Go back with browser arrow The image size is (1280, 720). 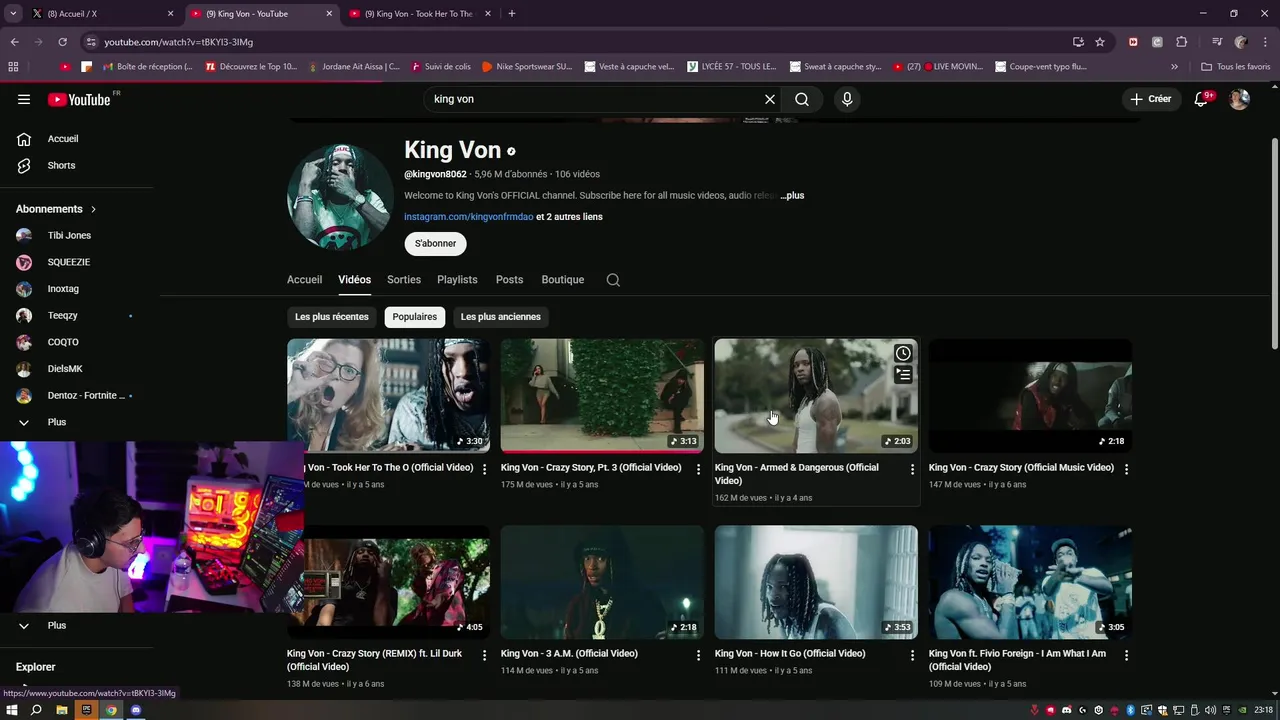pyautogui.click(x=14, y=42)
